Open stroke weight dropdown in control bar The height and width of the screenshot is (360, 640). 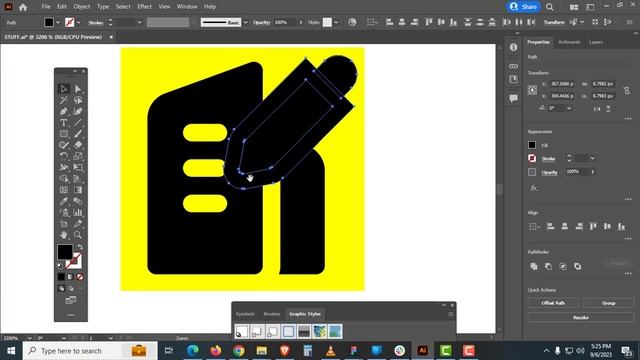(x=139, y=22)
